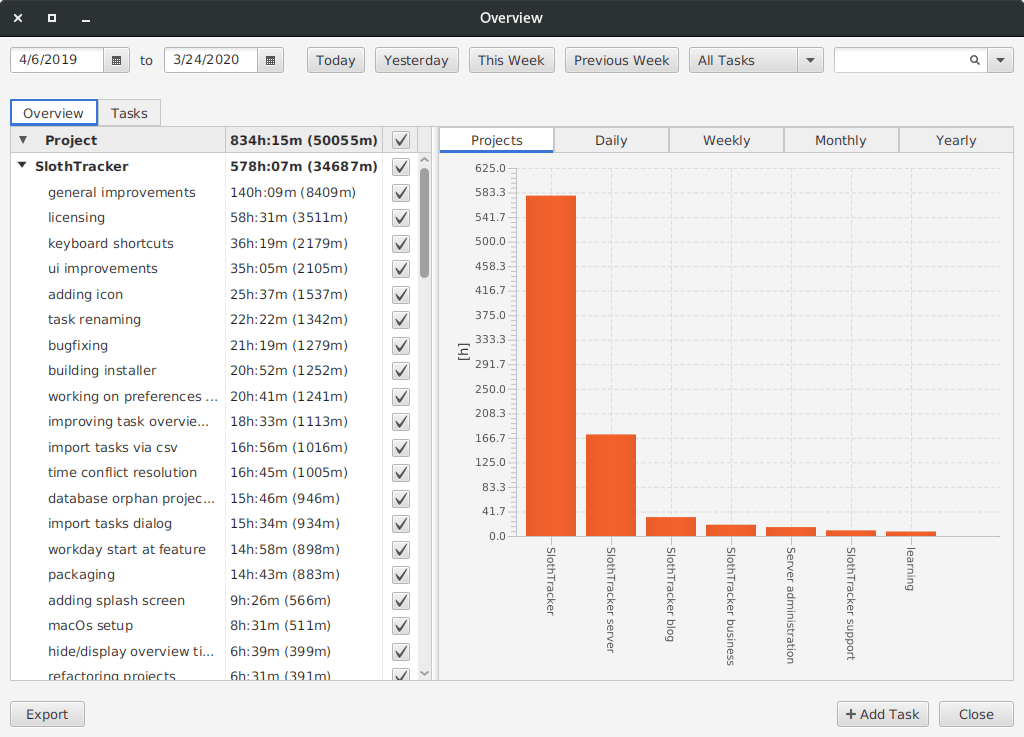Toggle the adding icon checkbox
Screen dimensions: 1024x737
(x=401, y=294)
